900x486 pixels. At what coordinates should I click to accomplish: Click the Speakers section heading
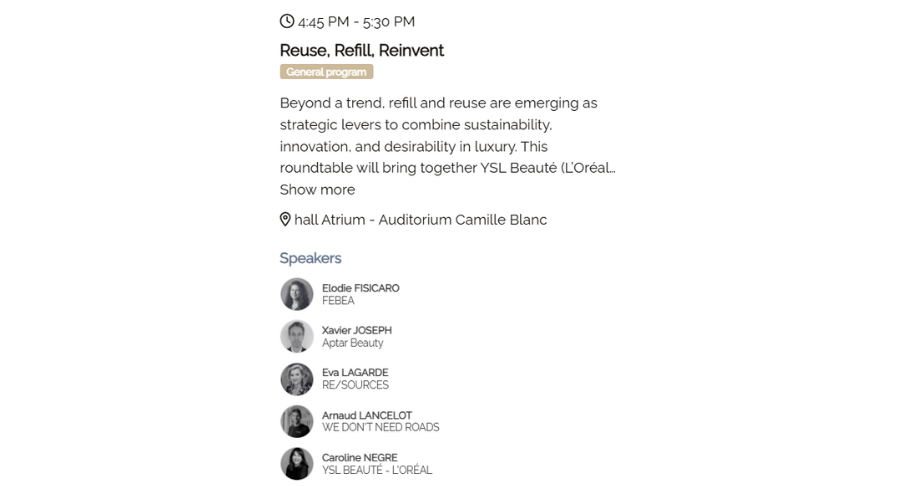coord(311,258)
